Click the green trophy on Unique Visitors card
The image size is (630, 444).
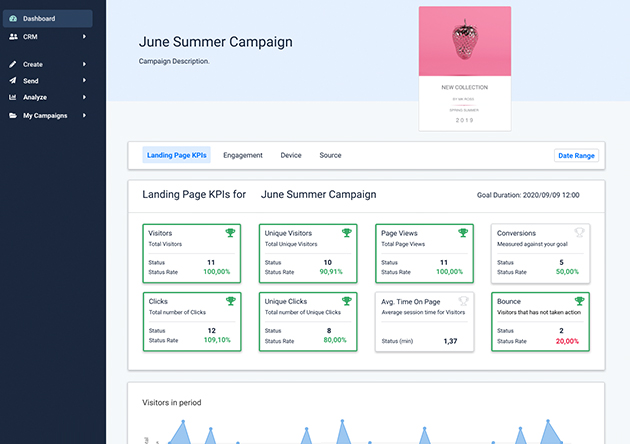pos(347,233)
